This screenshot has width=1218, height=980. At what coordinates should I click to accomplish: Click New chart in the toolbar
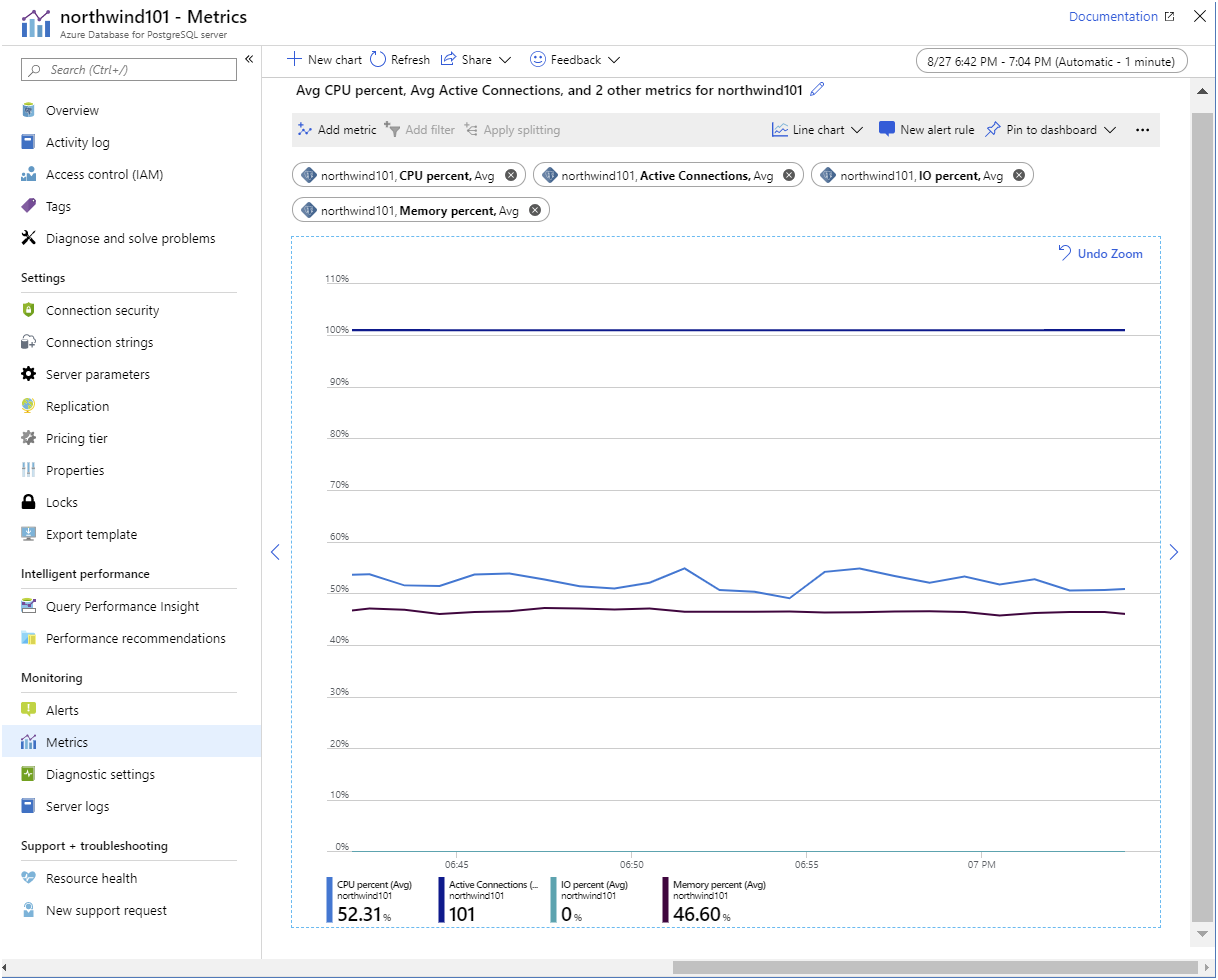click(324, 60)
